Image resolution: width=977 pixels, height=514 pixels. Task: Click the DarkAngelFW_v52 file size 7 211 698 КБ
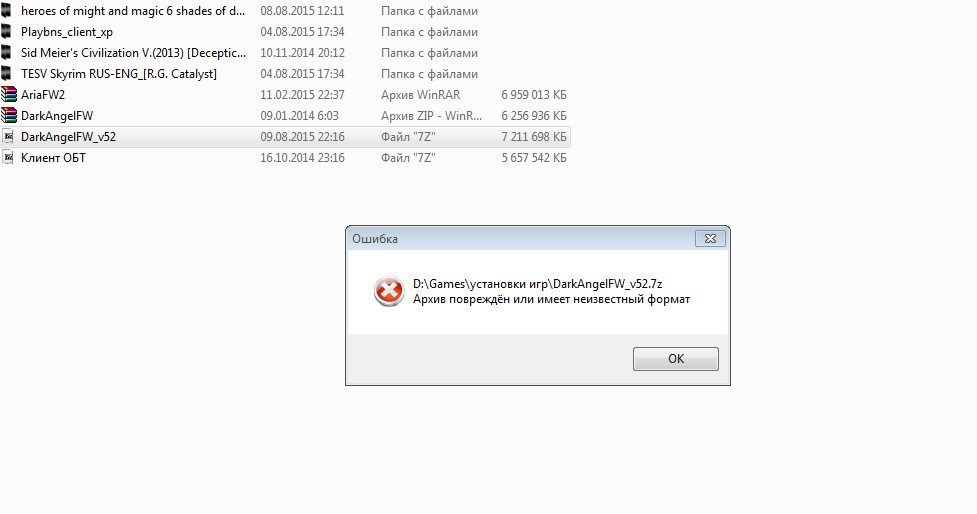tap(534, 136)
